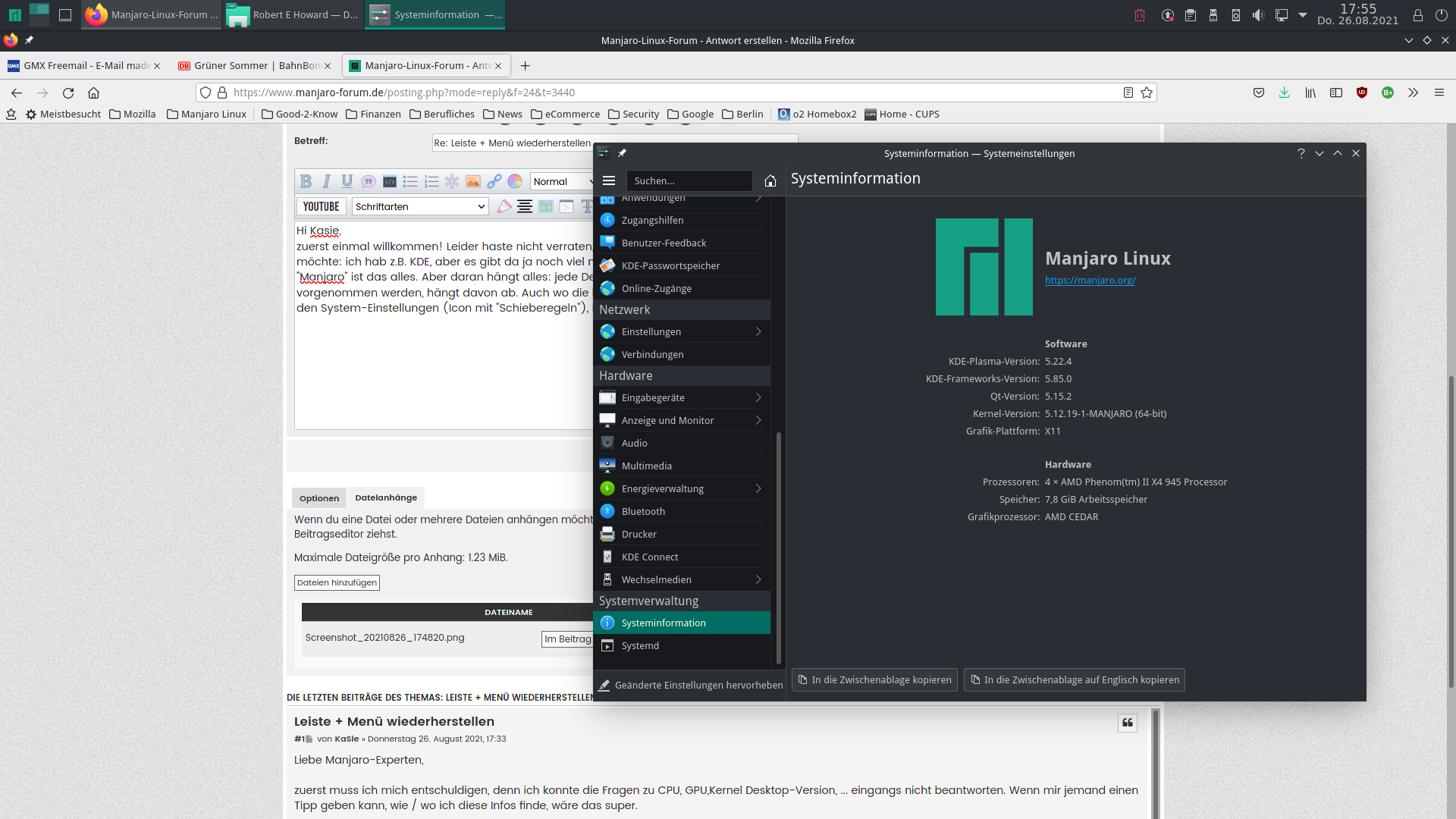Expand Eingabegeräte submenu
Viewport: 1456px width, 819px height.
pos(682,397)
